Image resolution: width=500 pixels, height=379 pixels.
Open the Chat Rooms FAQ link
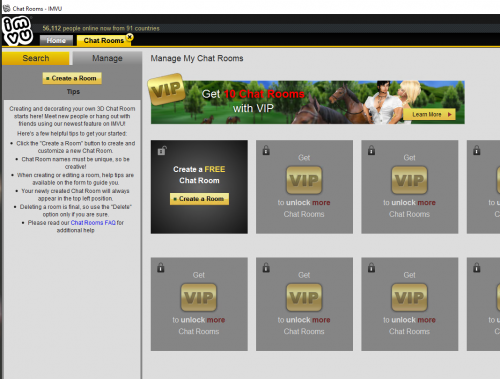(93, 223)
